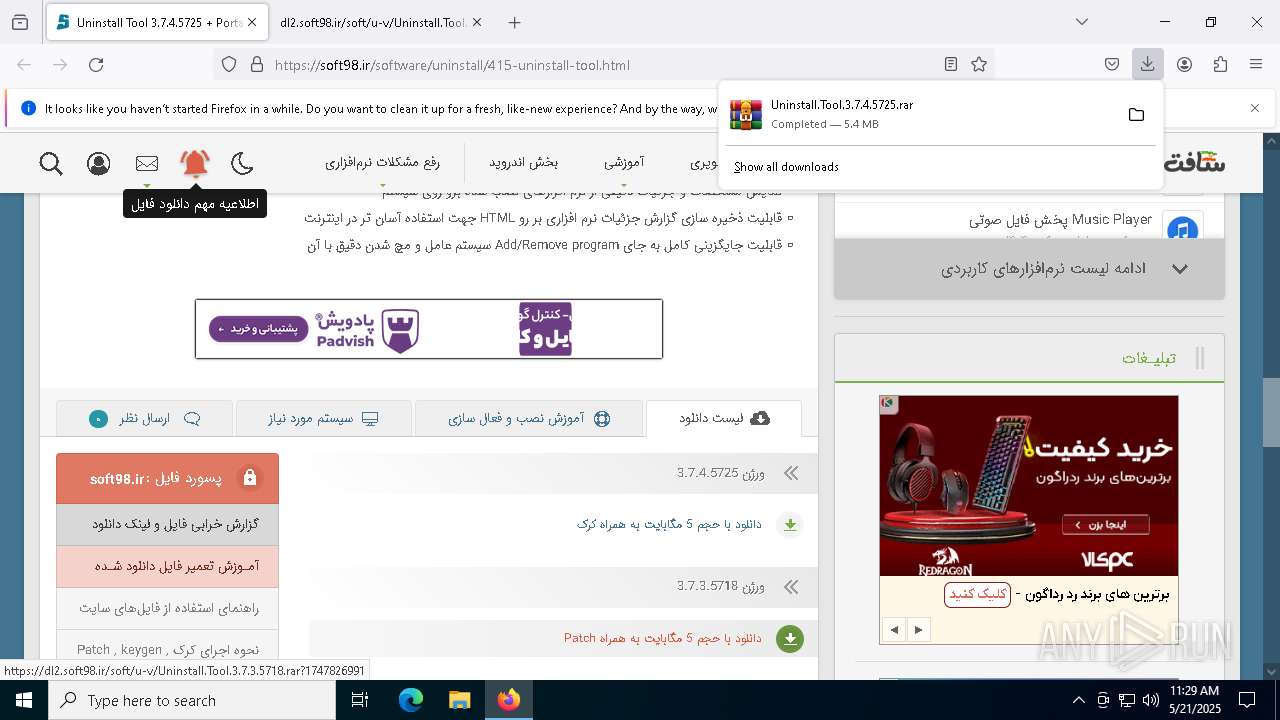Launch Microsoft Edge from taskbar

coord(411,700)
